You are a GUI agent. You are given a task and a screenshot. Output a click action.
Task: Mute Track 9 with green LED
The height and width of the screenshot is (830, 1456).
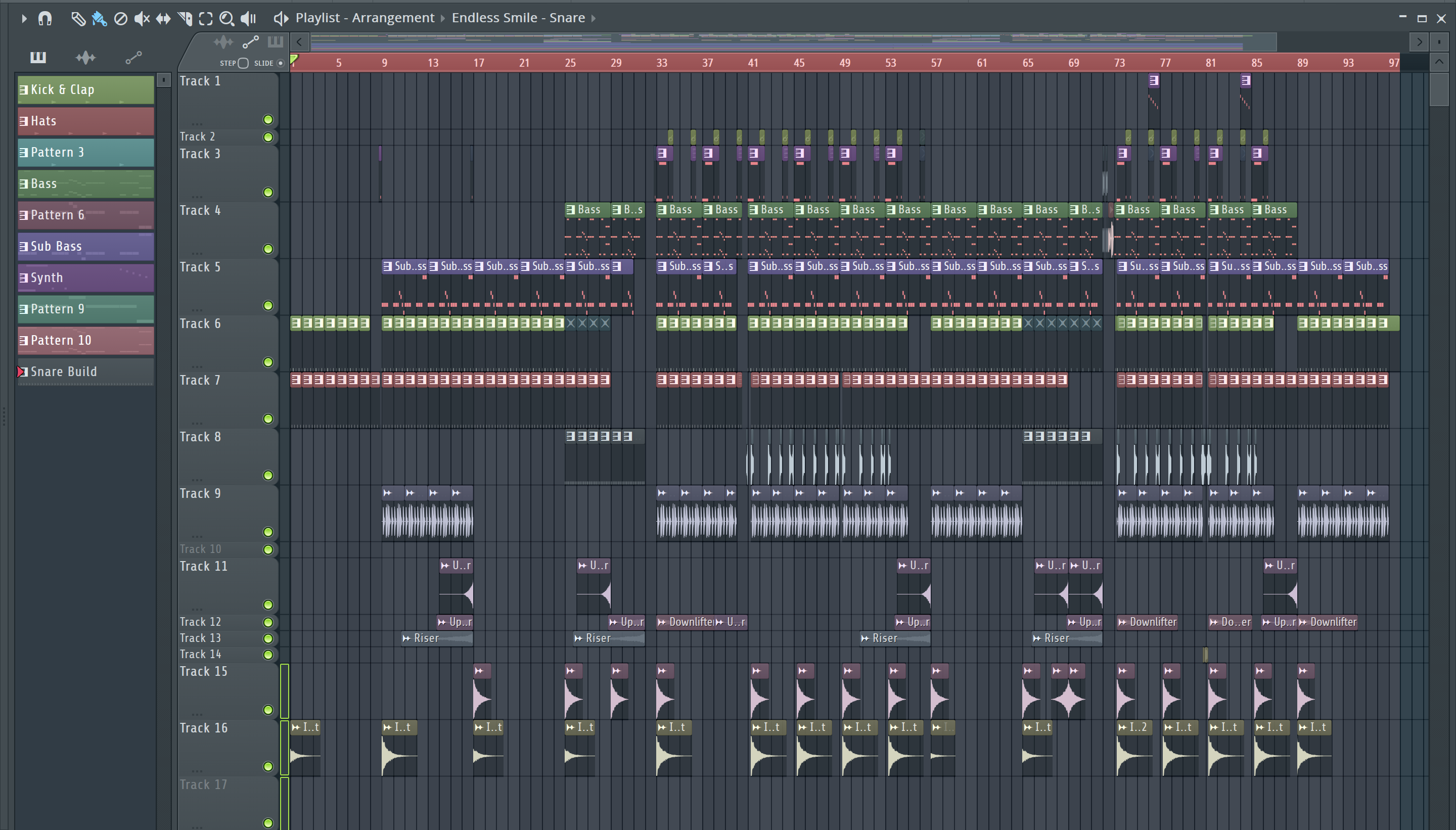point(268,532)
